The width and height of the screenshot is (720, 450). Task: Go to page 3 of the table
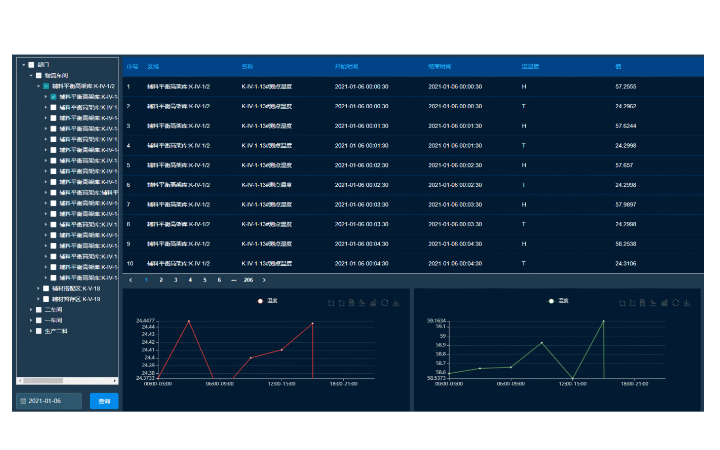[176, 280]
